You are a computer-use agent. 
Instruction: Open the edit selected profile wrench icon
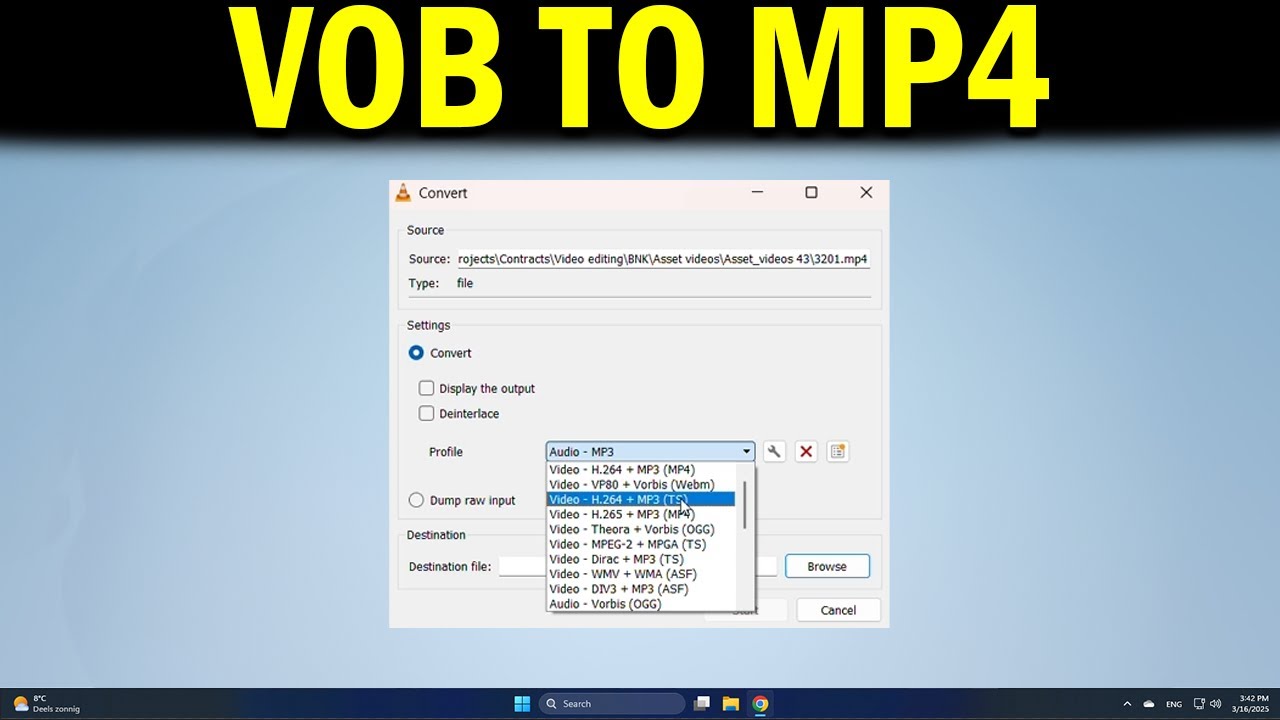tap(774, 451)
